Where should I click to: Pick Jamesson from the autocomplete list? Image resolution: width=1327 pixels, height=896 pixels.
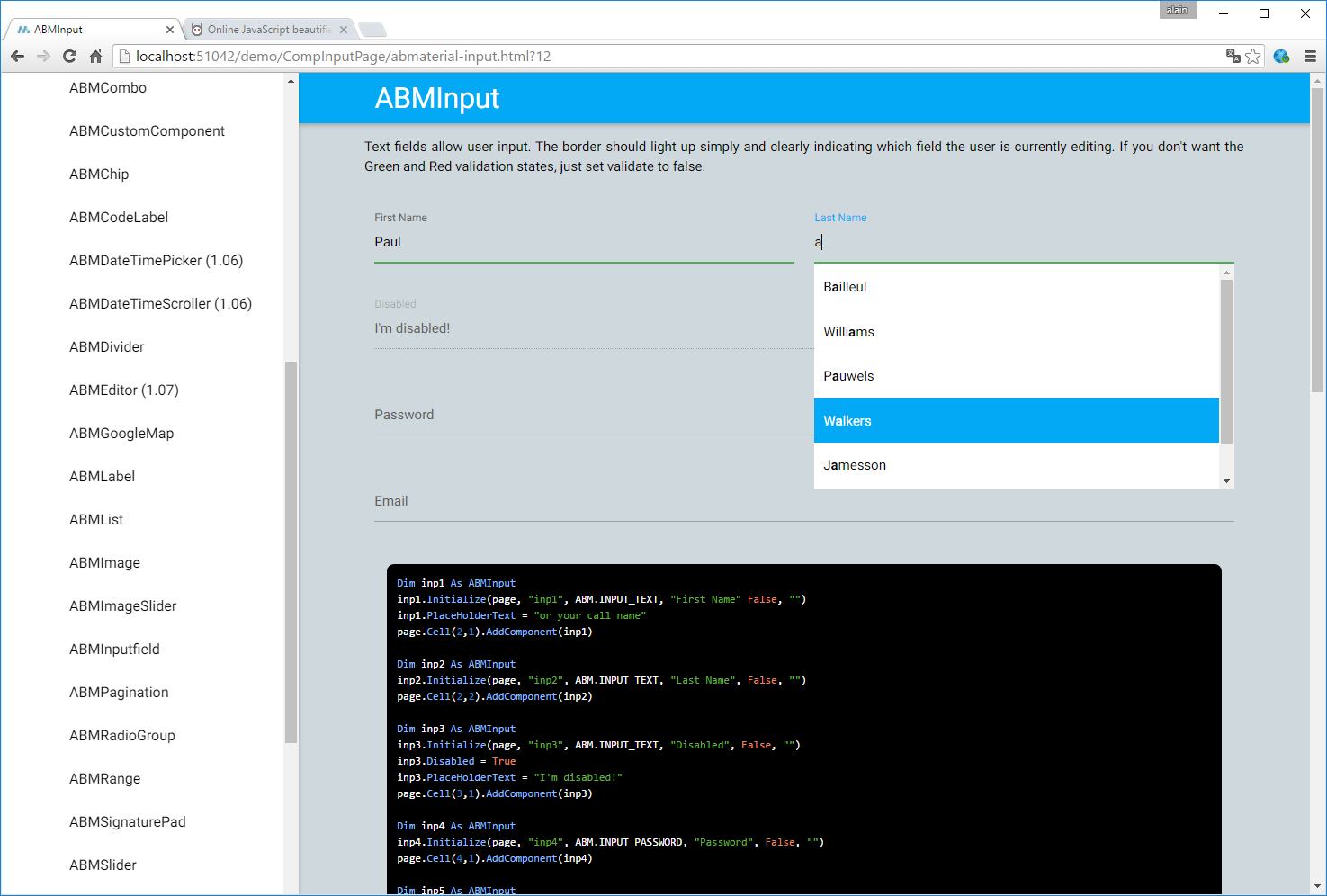coord(1017,465)
